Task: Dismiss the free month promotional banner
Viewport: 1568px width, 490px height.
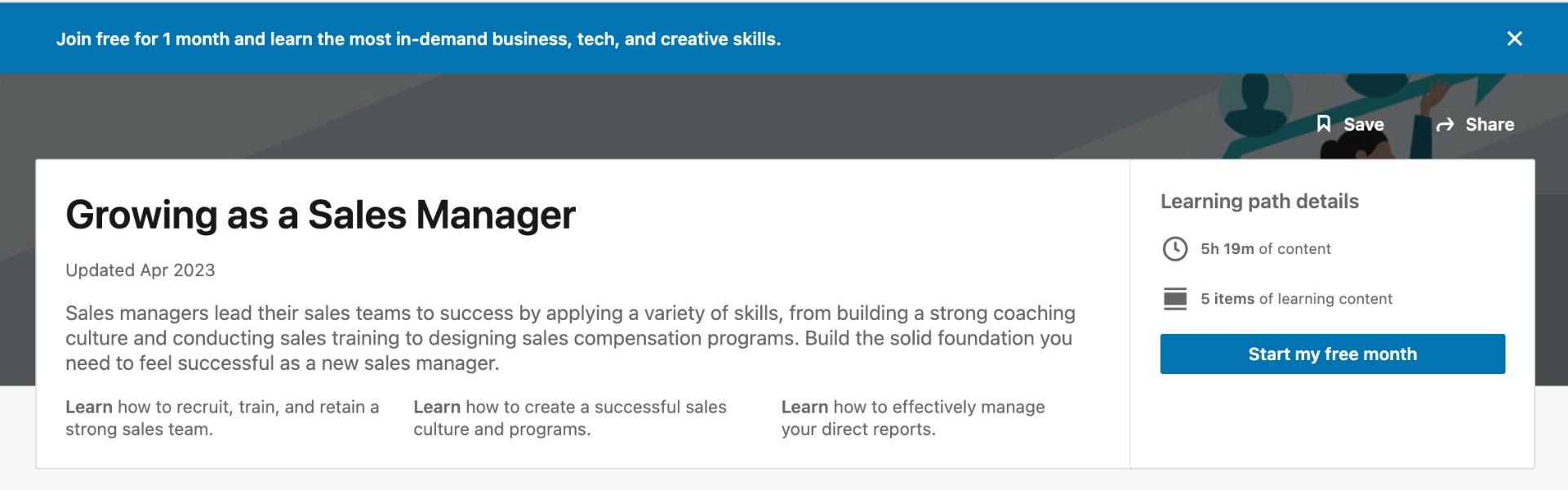Action: 1515,38
